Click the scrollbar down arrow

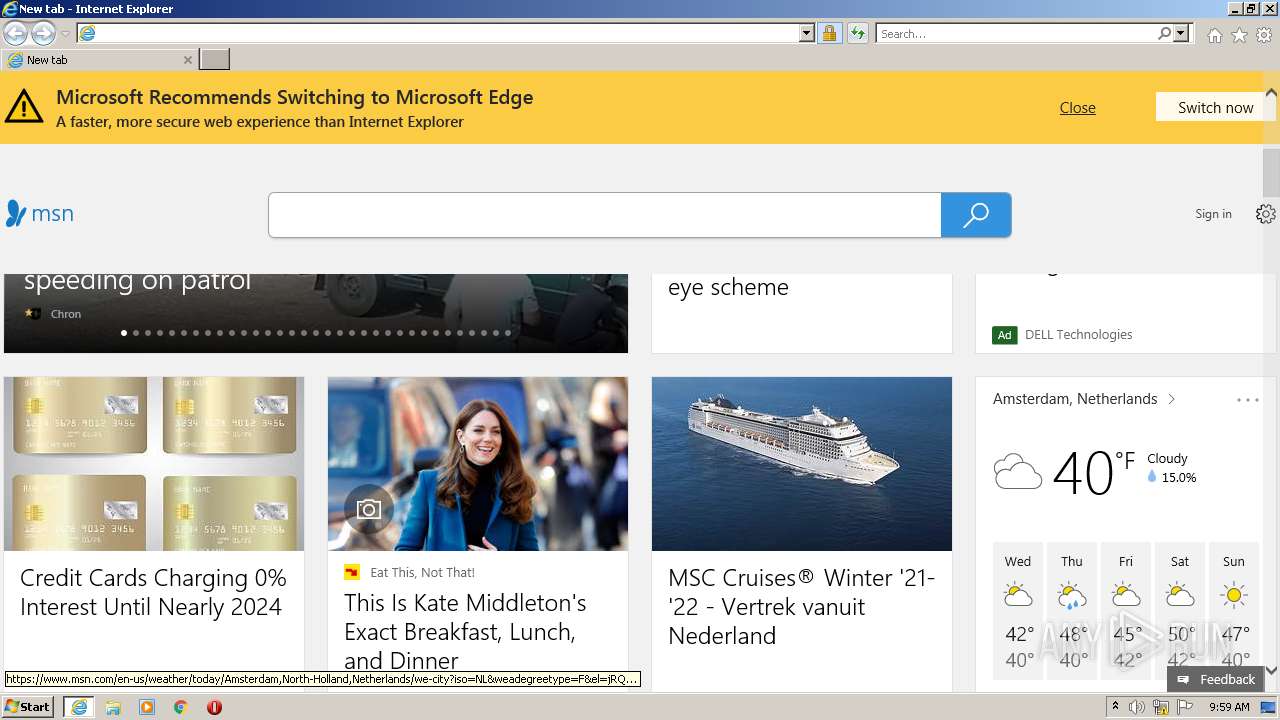pyautogui.click(x=1271, y=670)
